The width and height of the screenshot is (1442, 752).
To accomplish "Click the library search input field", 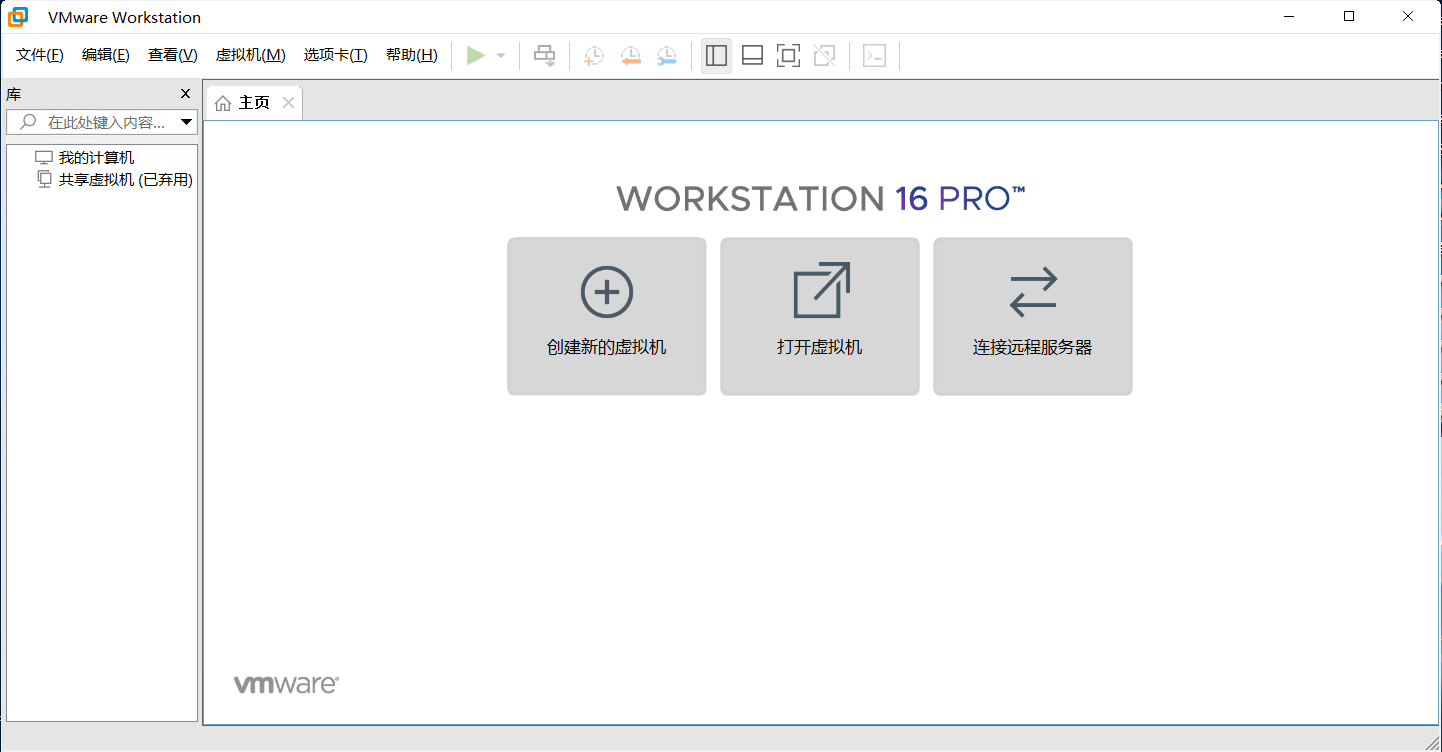I will [x=103, y=122].
